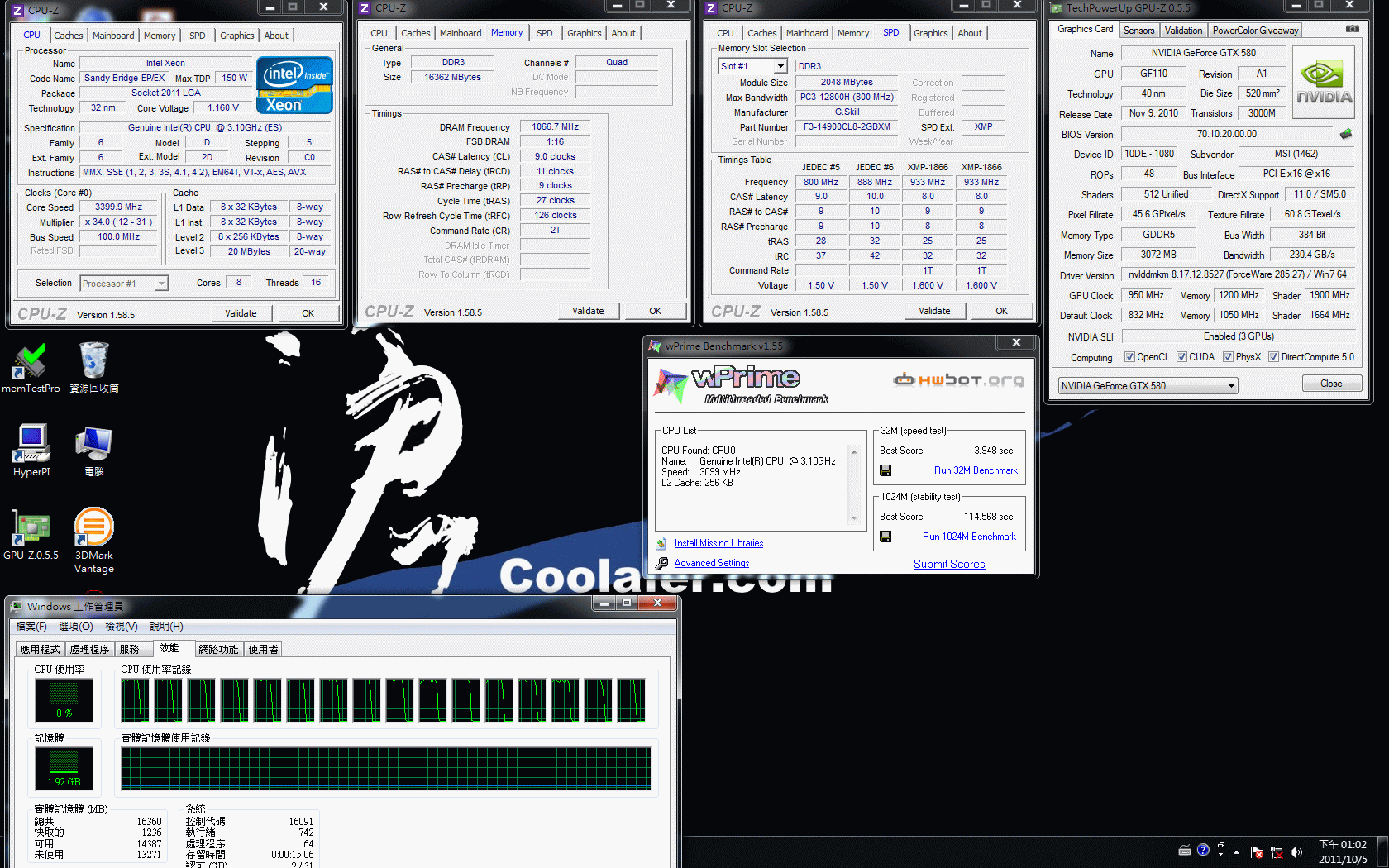Click Validate in the Memory CPU-Z window
This screenshot has width=1389, height=868.
coord(588,311)
